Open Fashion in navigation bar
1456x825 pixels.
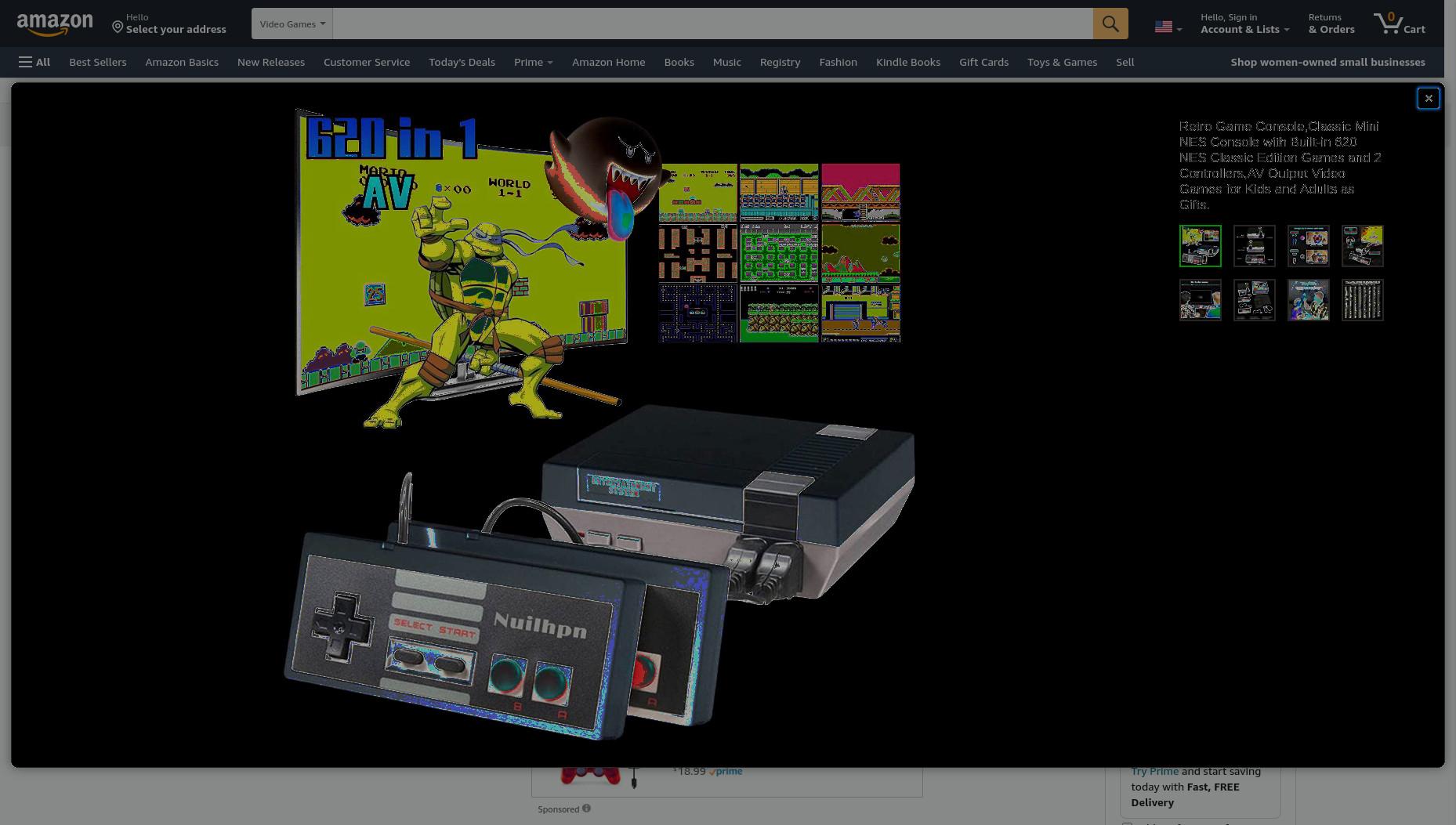point(838,62)
